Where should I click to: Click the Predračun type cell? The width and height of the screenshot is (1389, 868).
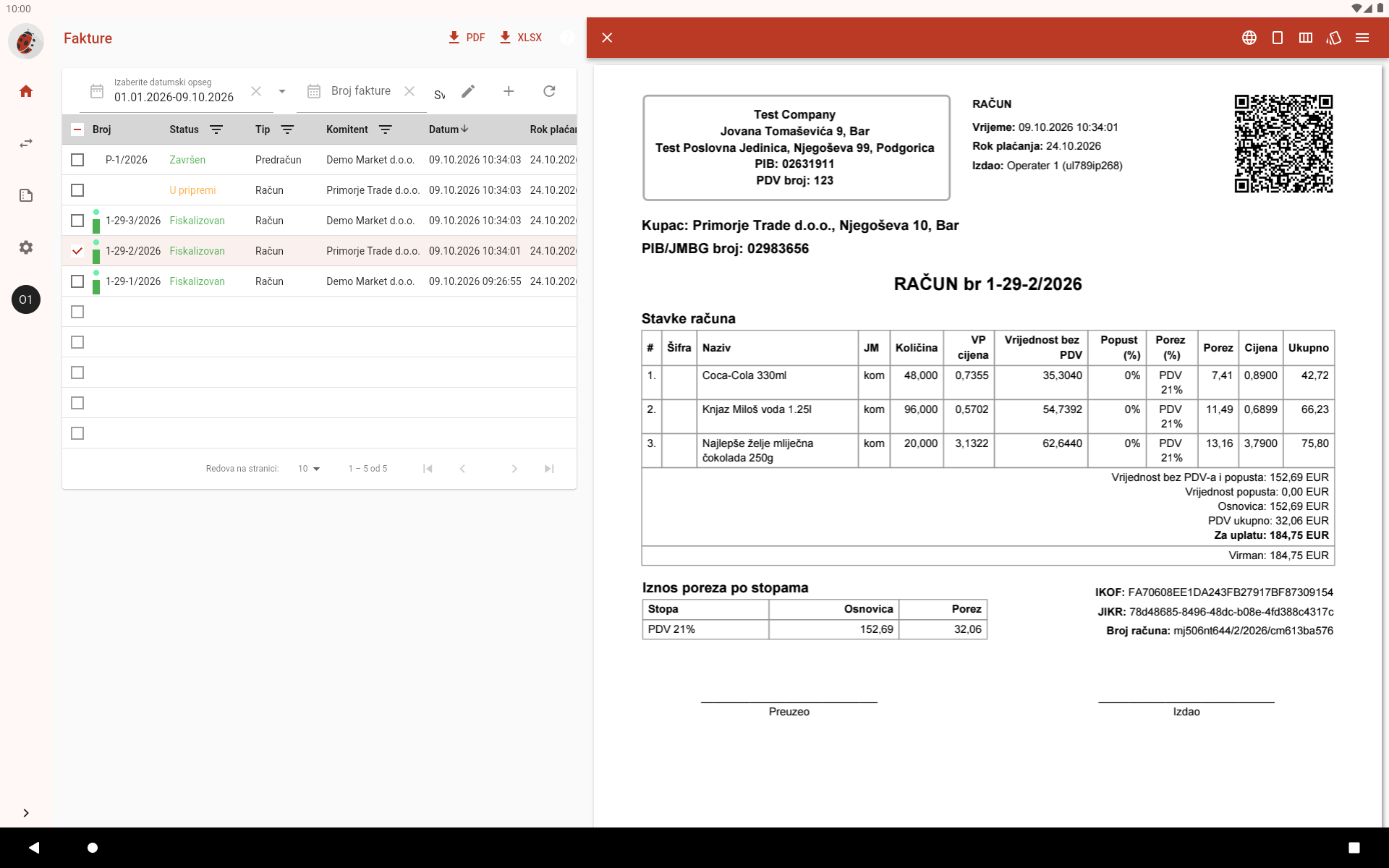pos(279,160)
